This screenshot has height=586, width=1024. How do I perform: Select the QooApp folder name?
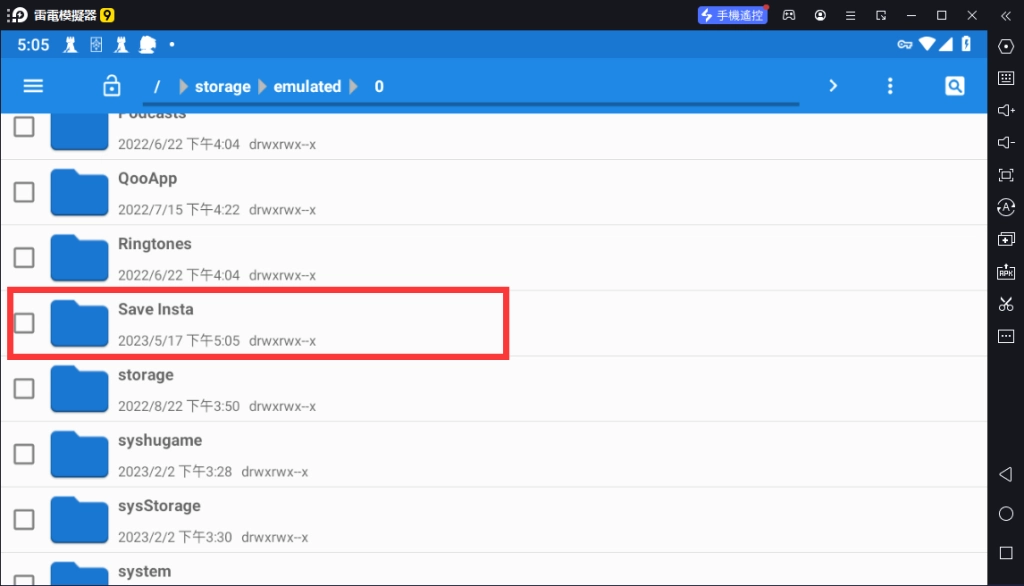147,178
